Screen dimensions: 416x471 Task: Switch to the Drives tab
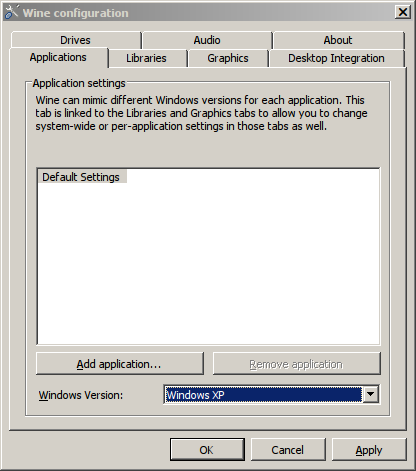[x=76, y=40]
